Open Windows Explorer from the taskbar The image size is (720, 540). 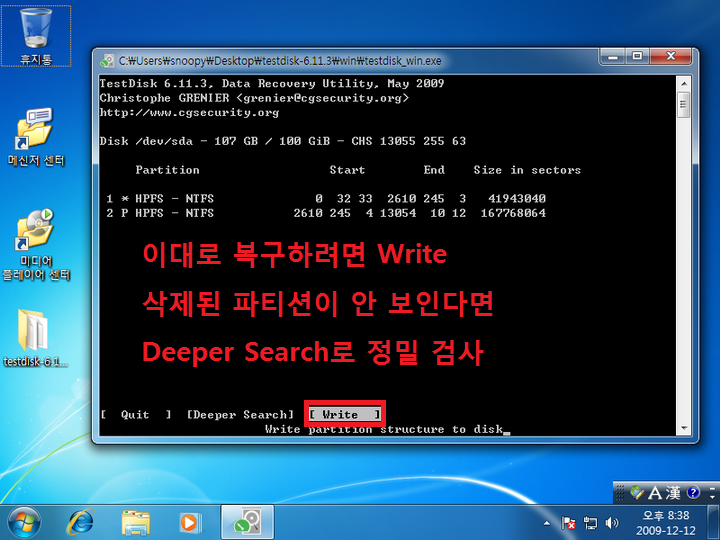click(135, 523)
